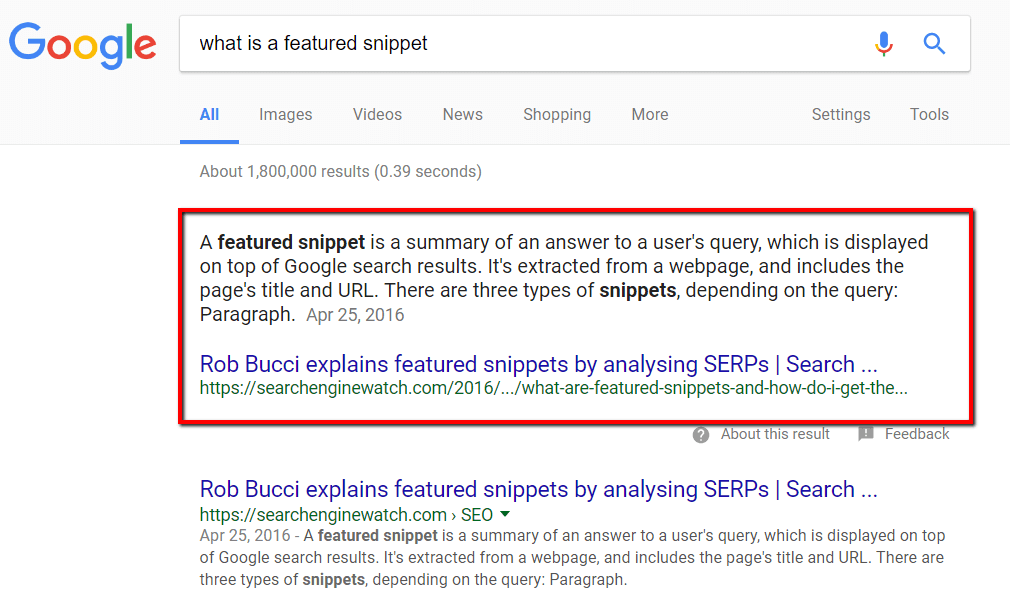The image size is (1010, 608).
Task: Activate voice search with the microphone icon
Action: pos(884,44)
